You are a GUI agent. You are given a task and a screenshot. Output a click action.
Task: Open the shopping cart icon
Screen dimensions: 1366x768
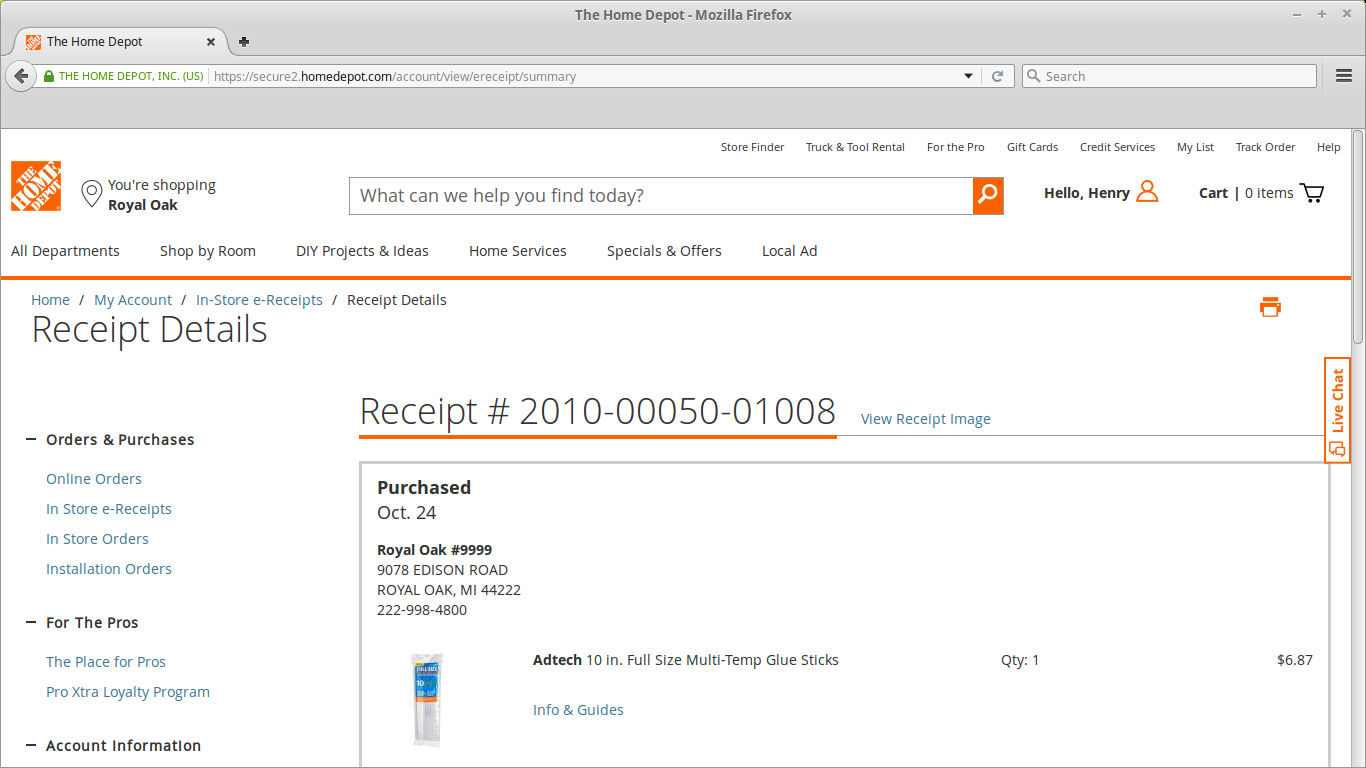click(x=1312, y=193)
